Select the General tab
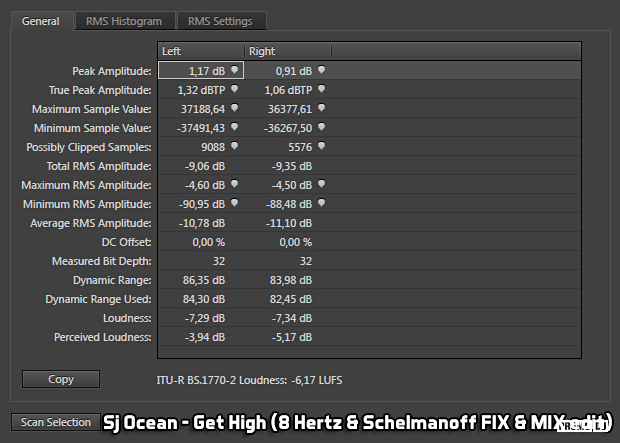 [x=41, y=21]
